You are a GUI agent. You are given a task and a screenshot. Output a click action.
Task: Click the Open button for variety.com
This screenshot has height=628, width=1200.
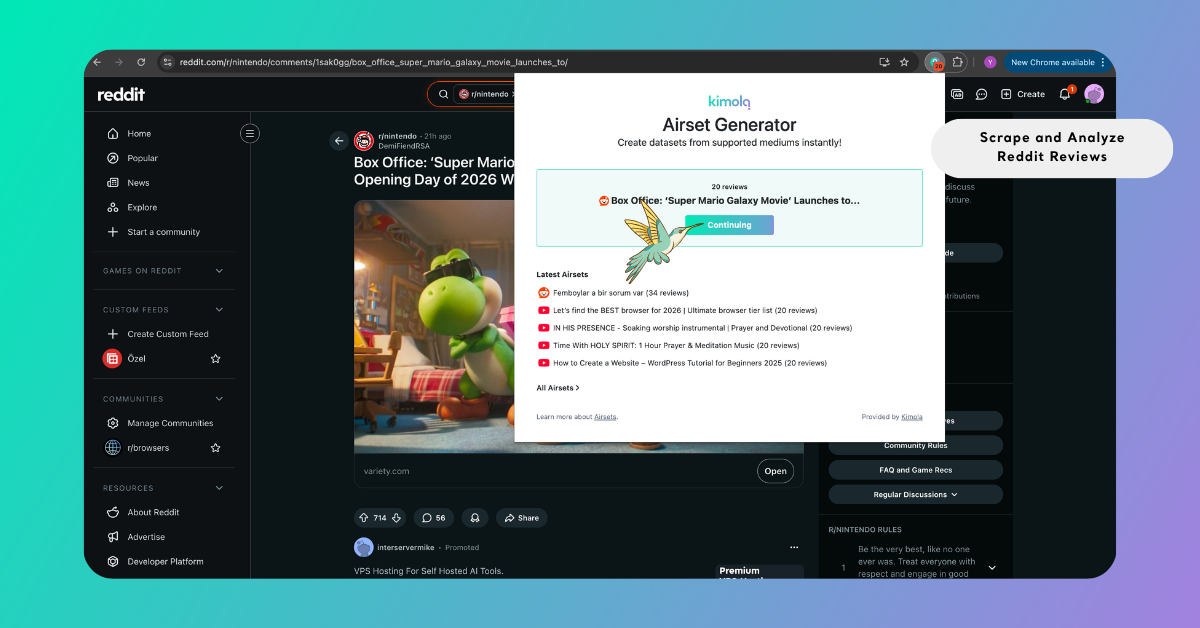click(x=775, y=471)
